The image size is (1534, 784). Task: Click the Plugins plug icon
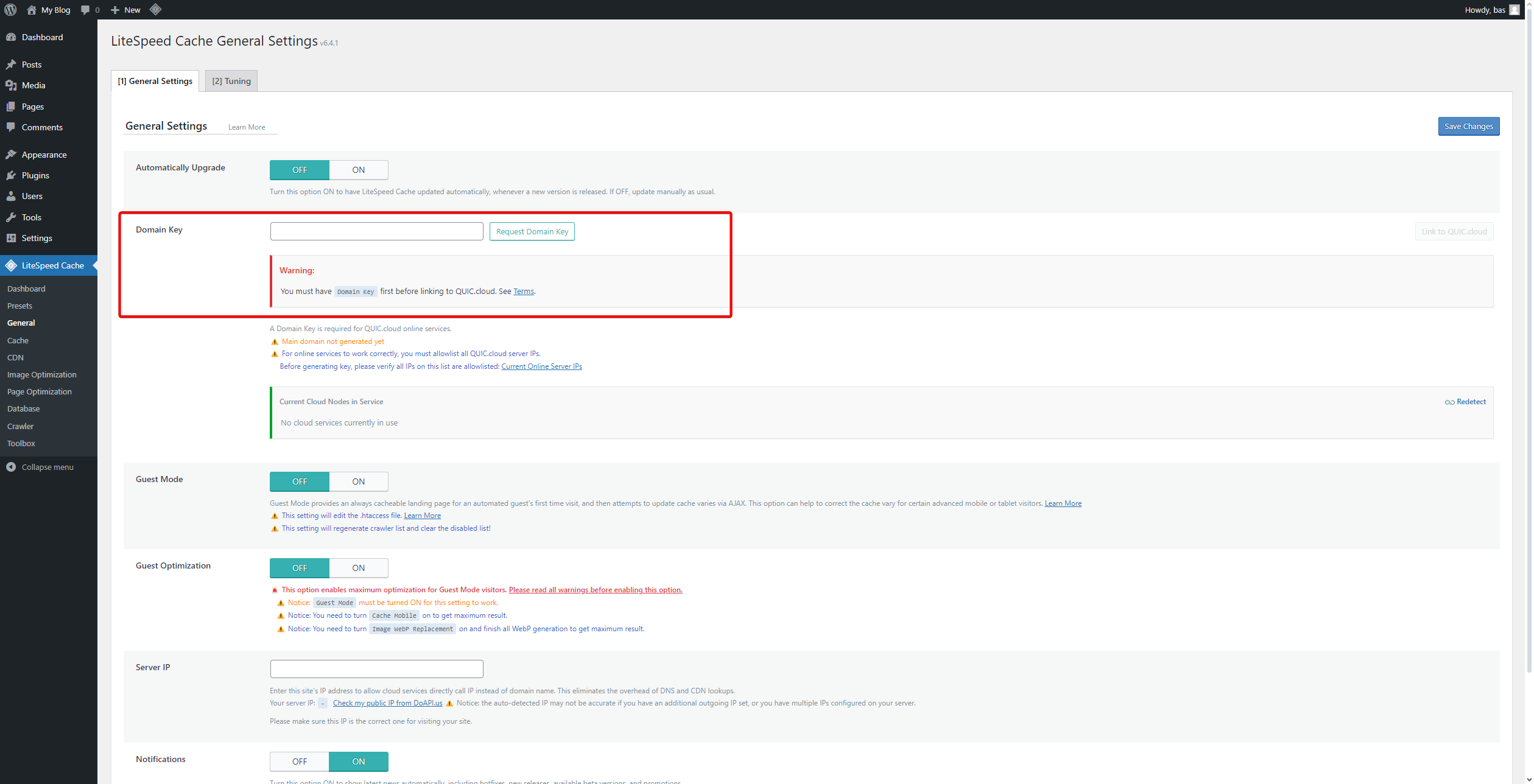[x=11, y=175]
